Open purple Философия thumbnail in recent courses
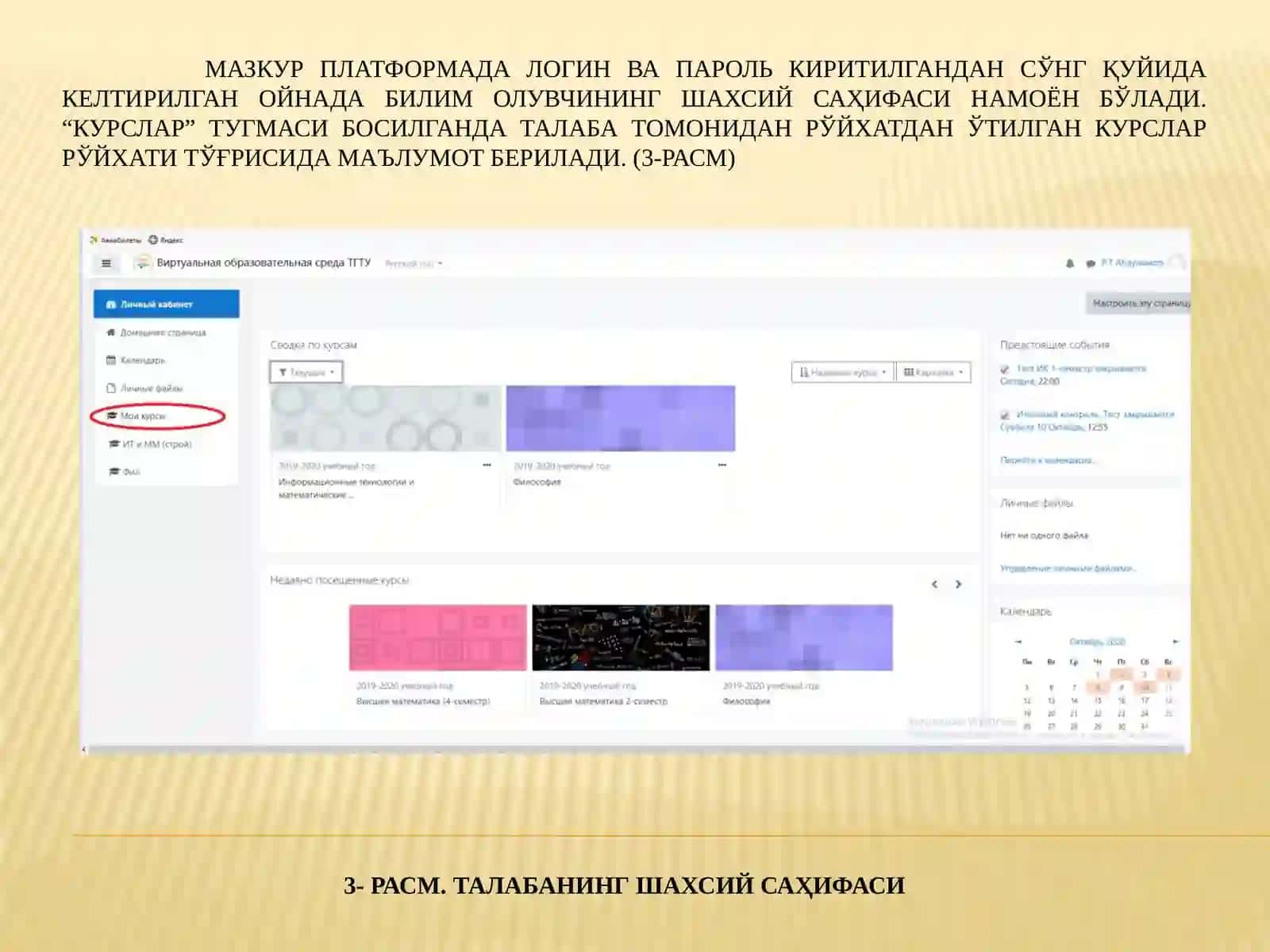The width and height of the screenshot is (1270, 952). pyautogui.click(x=804, y=638)
